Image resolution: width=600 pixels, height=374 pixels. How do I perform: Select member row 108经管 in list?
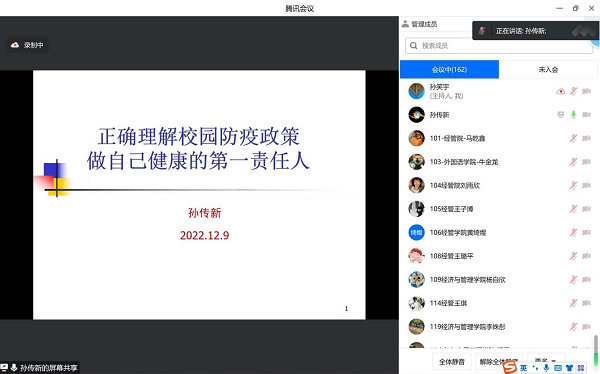(x=499, y=256)
